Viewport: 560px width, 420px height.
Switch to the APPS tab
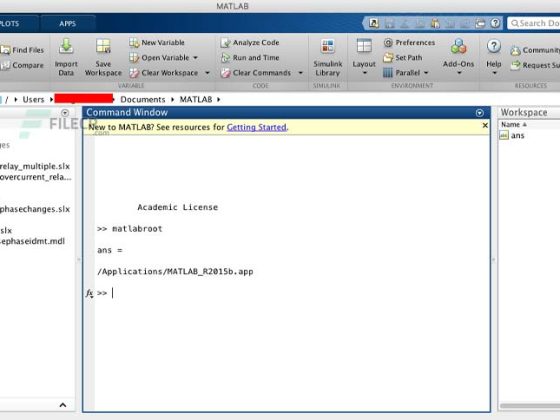pyautogui.click(x=68, y=24)
